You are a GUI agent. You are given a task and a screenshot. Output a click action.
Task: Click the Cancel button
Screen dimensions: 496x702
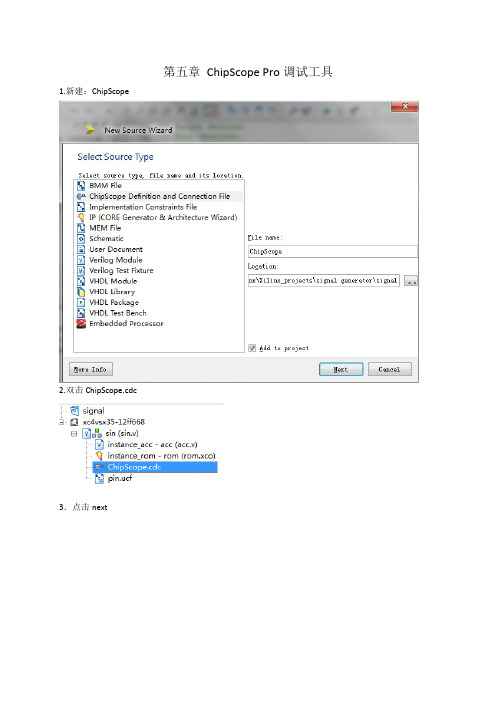point(389,369)
